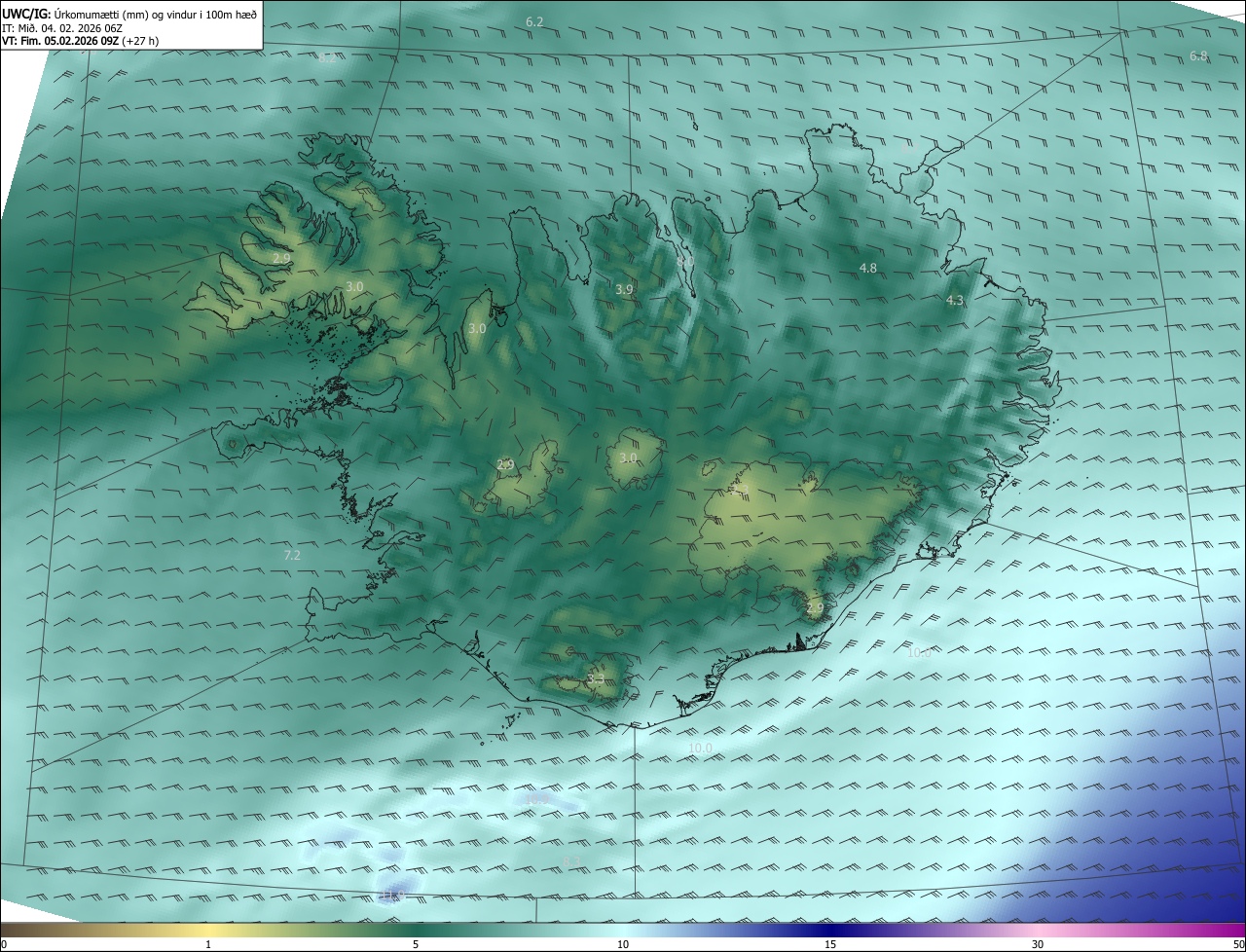Click the 3.3 value label

[x=596, y=678]
